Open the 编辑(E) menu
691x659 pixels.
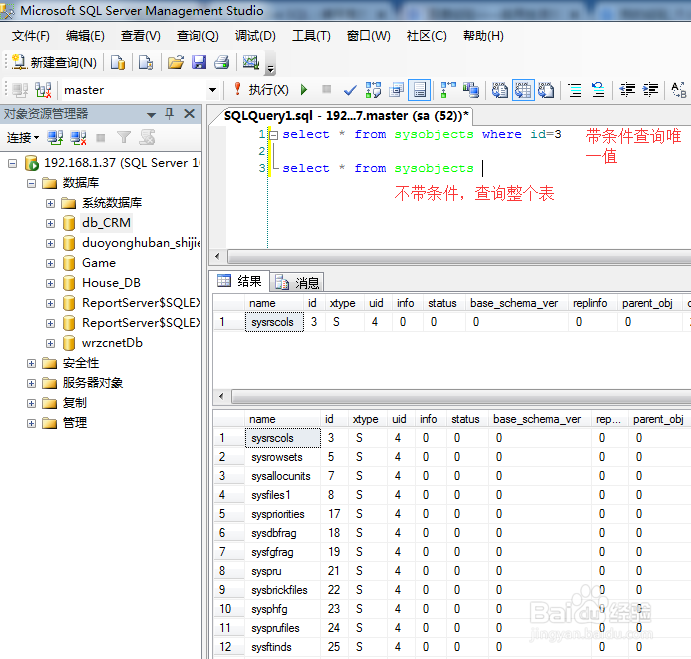[x=85, y=36]
